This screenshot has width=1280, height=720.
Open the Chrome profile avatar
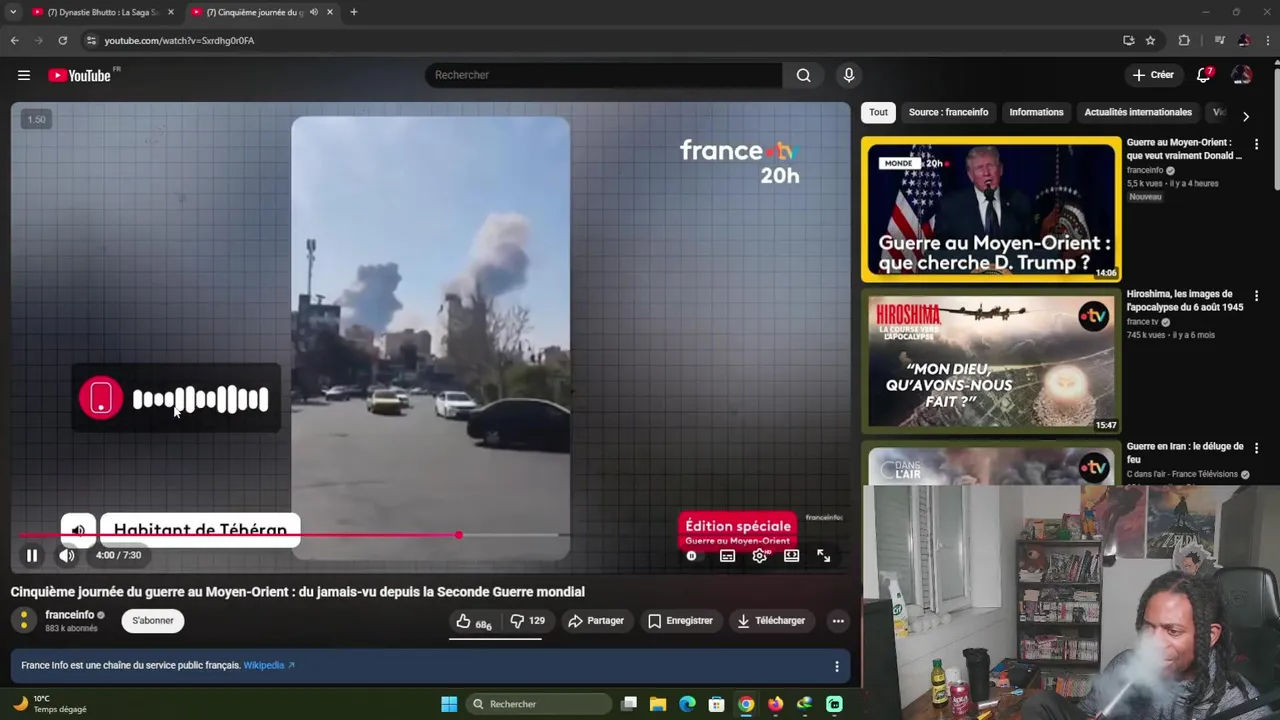[1244, 40]
